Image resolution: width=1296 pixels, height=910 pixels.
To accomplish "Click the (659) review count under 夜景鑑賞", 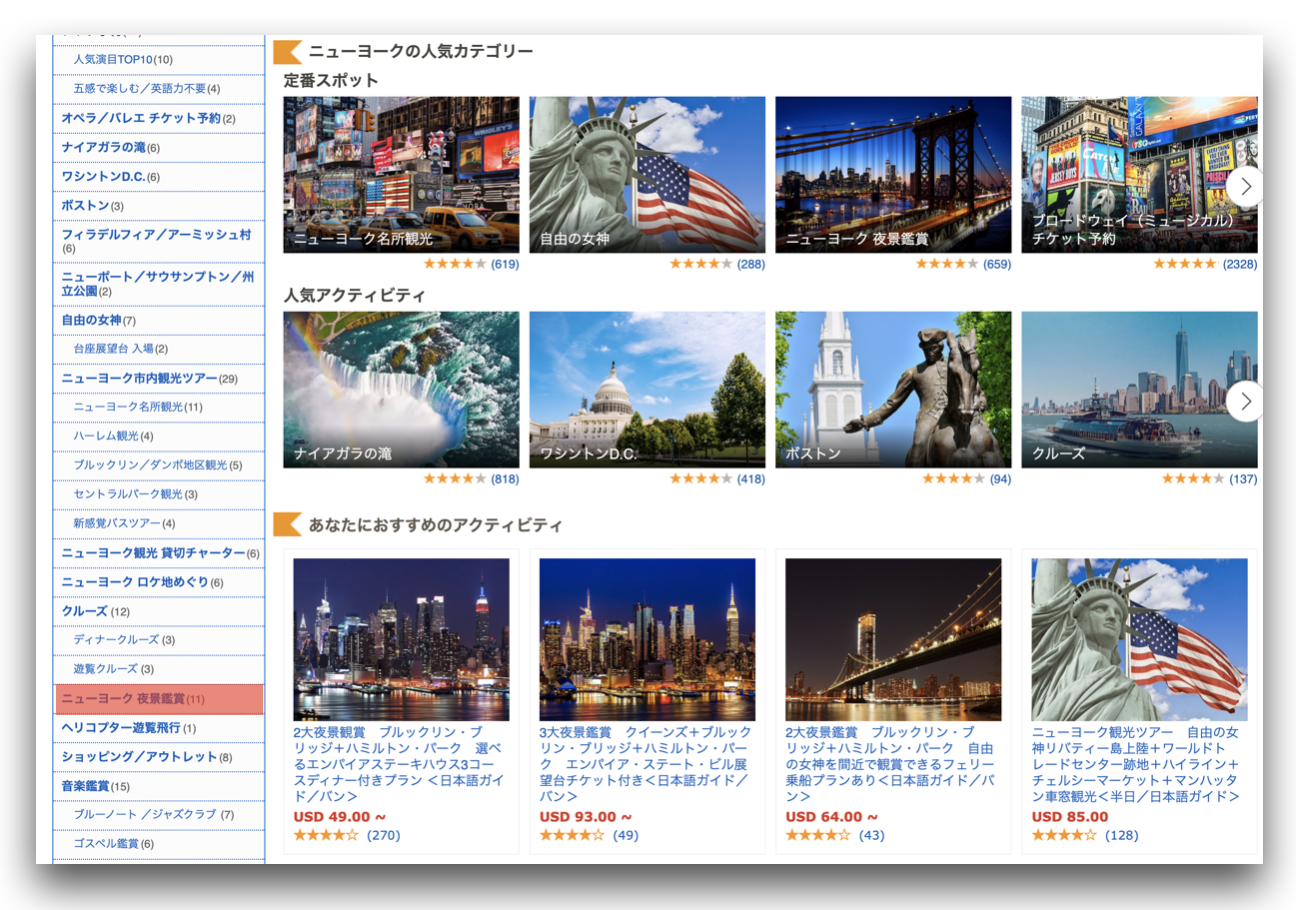I will (x=997, y=264).
